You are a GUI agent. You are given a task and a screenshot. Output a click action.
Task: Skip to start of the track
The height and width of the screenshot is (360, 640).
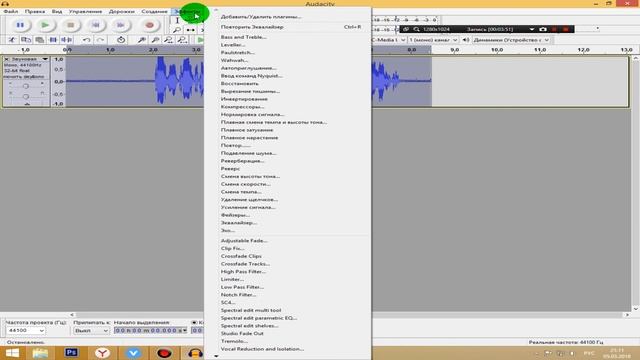tap(96, 25)
